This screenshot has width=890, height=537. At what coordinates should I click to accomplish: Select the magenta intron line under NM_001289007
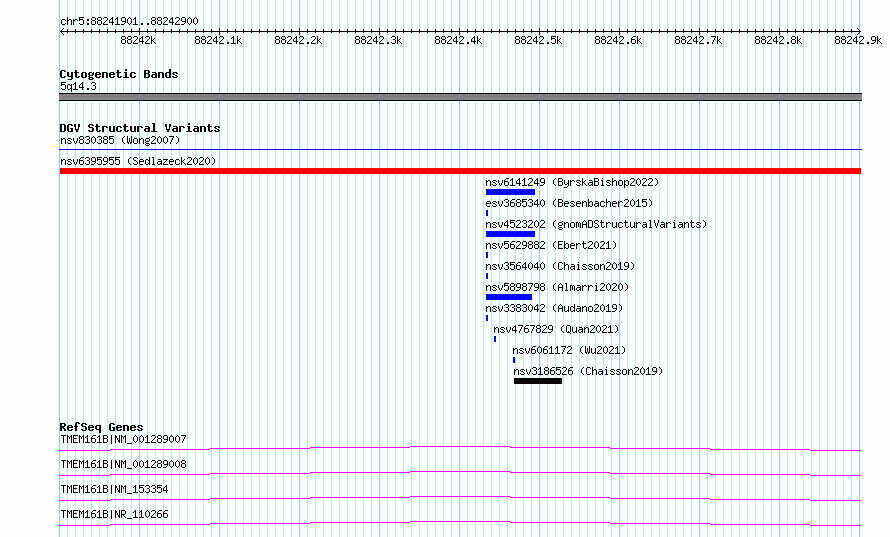[x=460, y=448]
